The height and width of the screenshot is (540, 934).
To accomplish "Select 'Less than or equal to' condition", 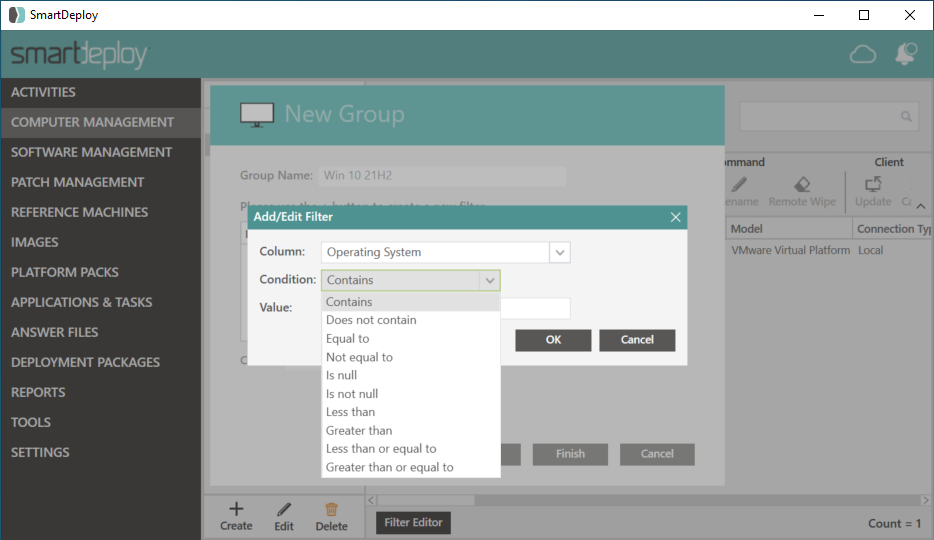I will [x=410, y=449].
